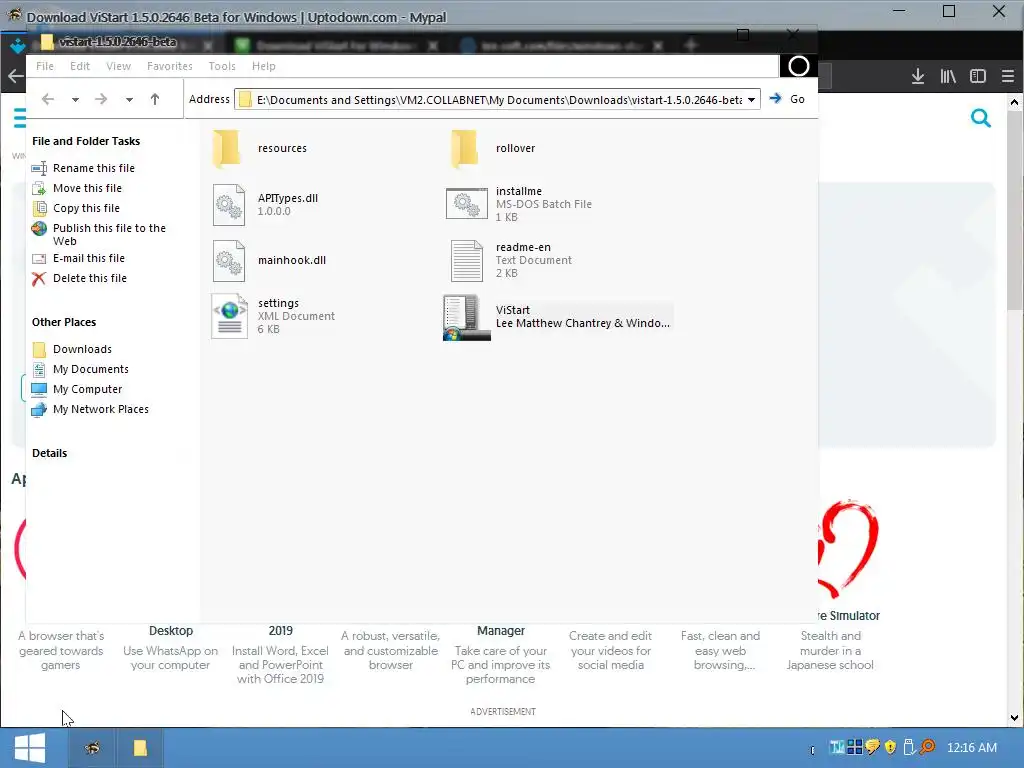Screen dimensions: 1024x768
Task: Open the Help menu
Action: point(264,66)
